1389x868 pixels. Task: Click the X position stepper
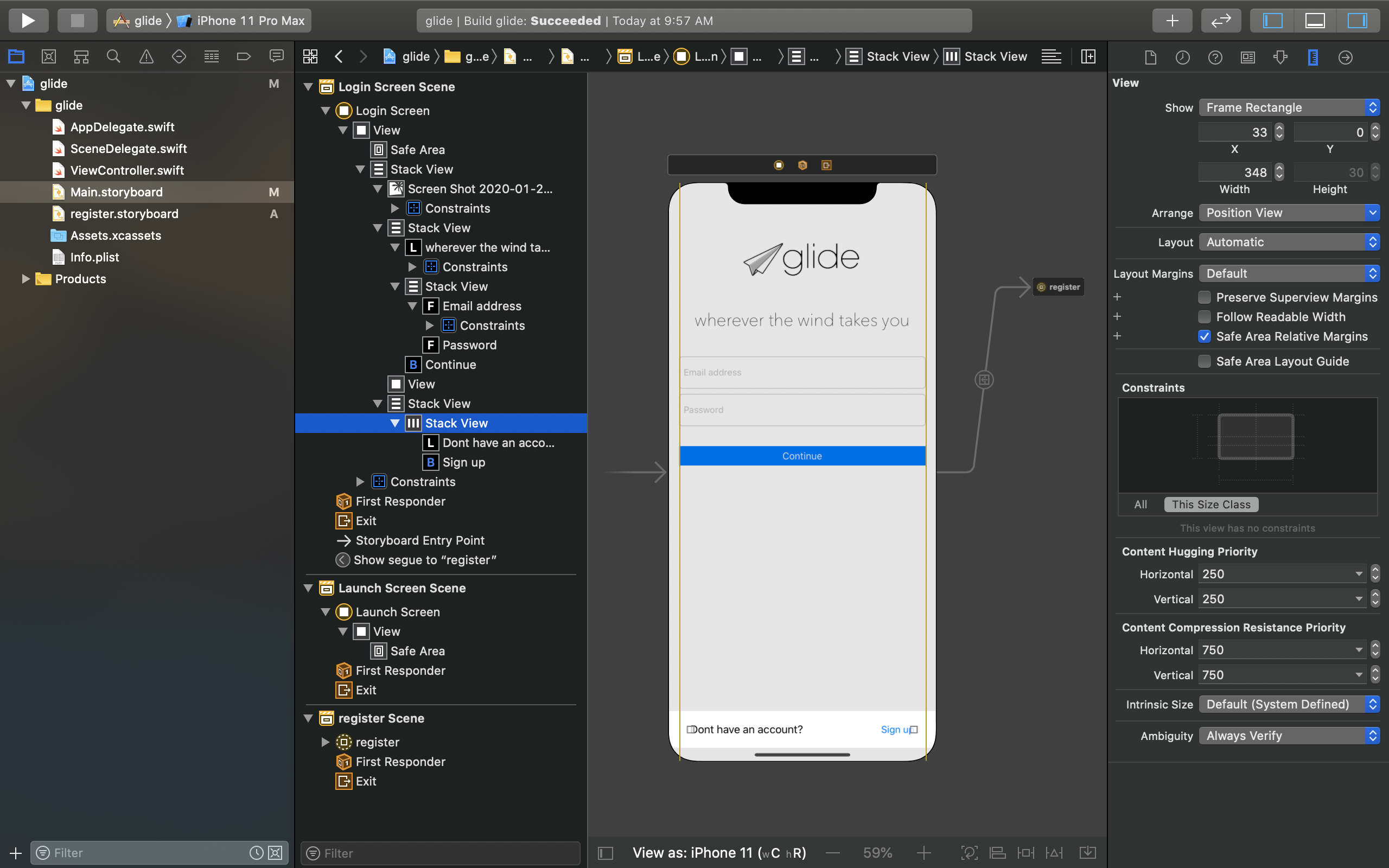[x=1279, y=132]
